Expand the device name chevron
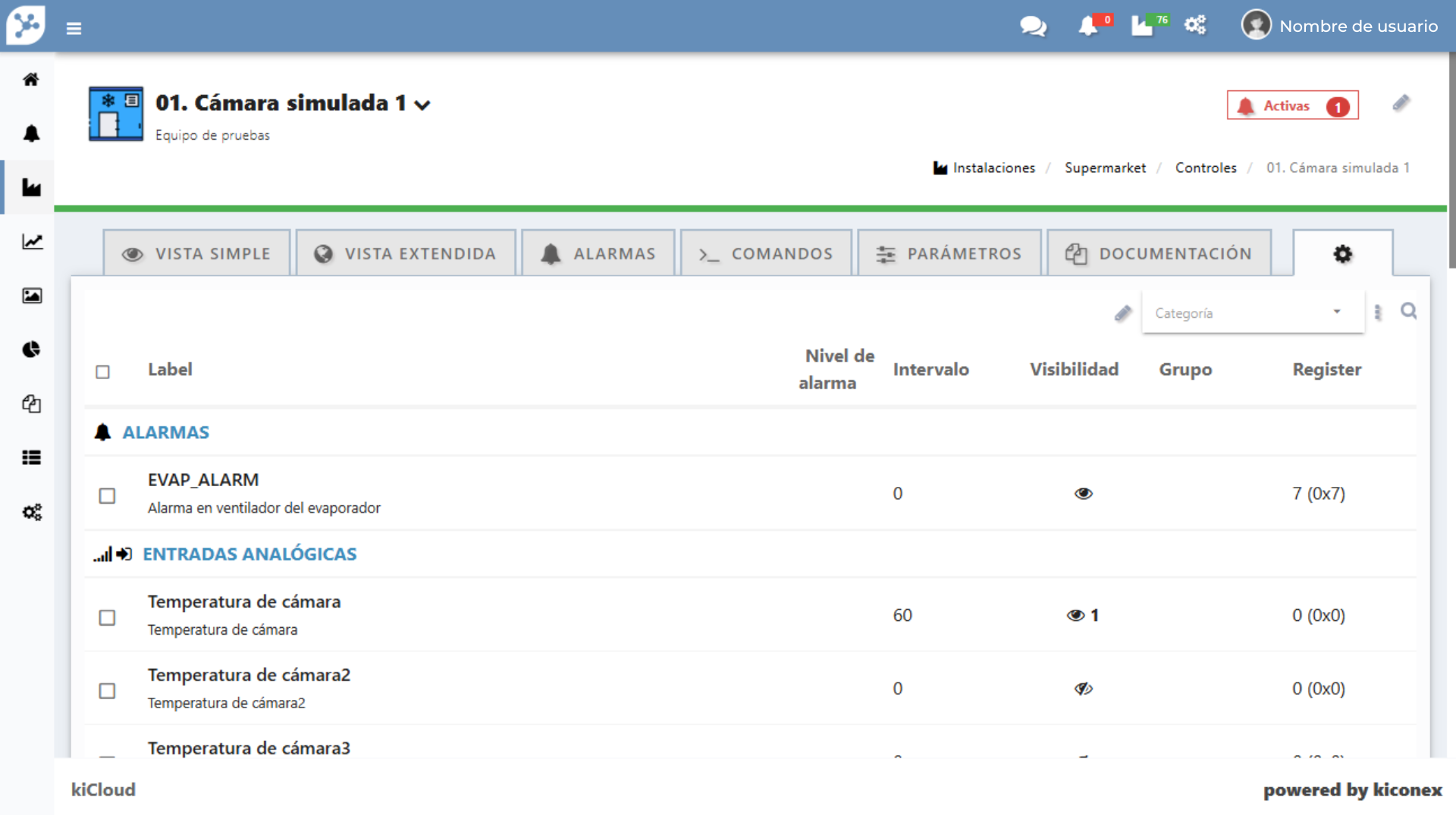The width and height of the screenshot is (1456, 819). point(423,105)
